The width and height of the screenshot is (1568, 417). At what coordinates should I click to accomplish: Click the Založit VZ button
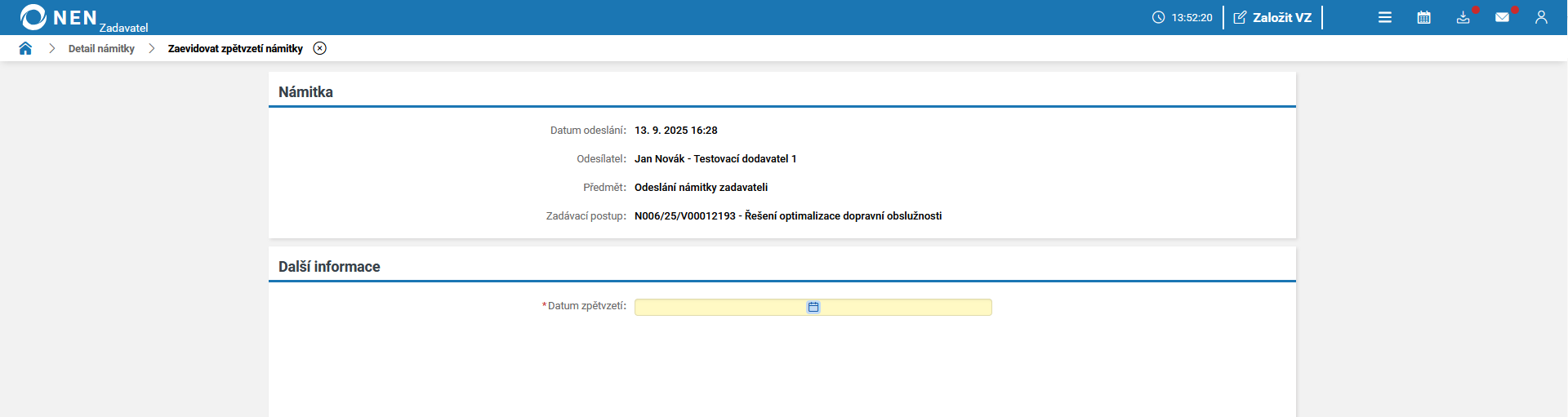coord(1272,17)
